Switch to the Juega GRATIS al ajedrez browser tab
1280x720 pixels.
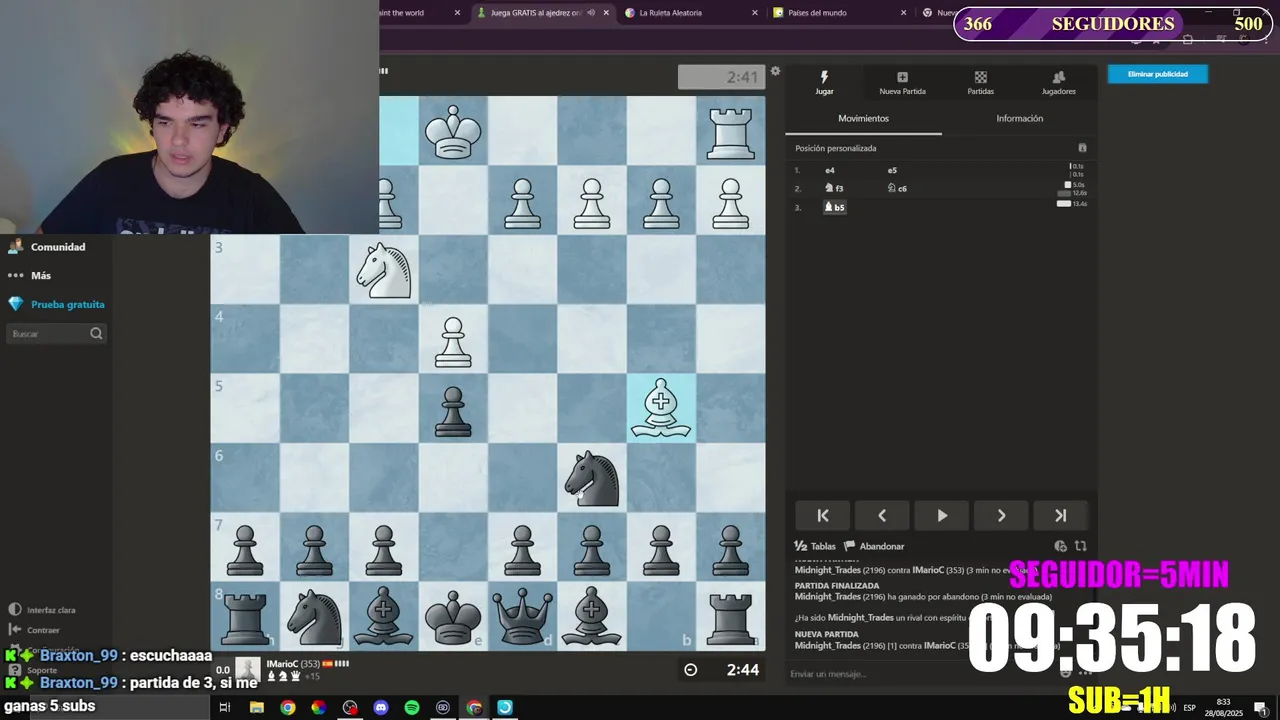tap(535, 13)
